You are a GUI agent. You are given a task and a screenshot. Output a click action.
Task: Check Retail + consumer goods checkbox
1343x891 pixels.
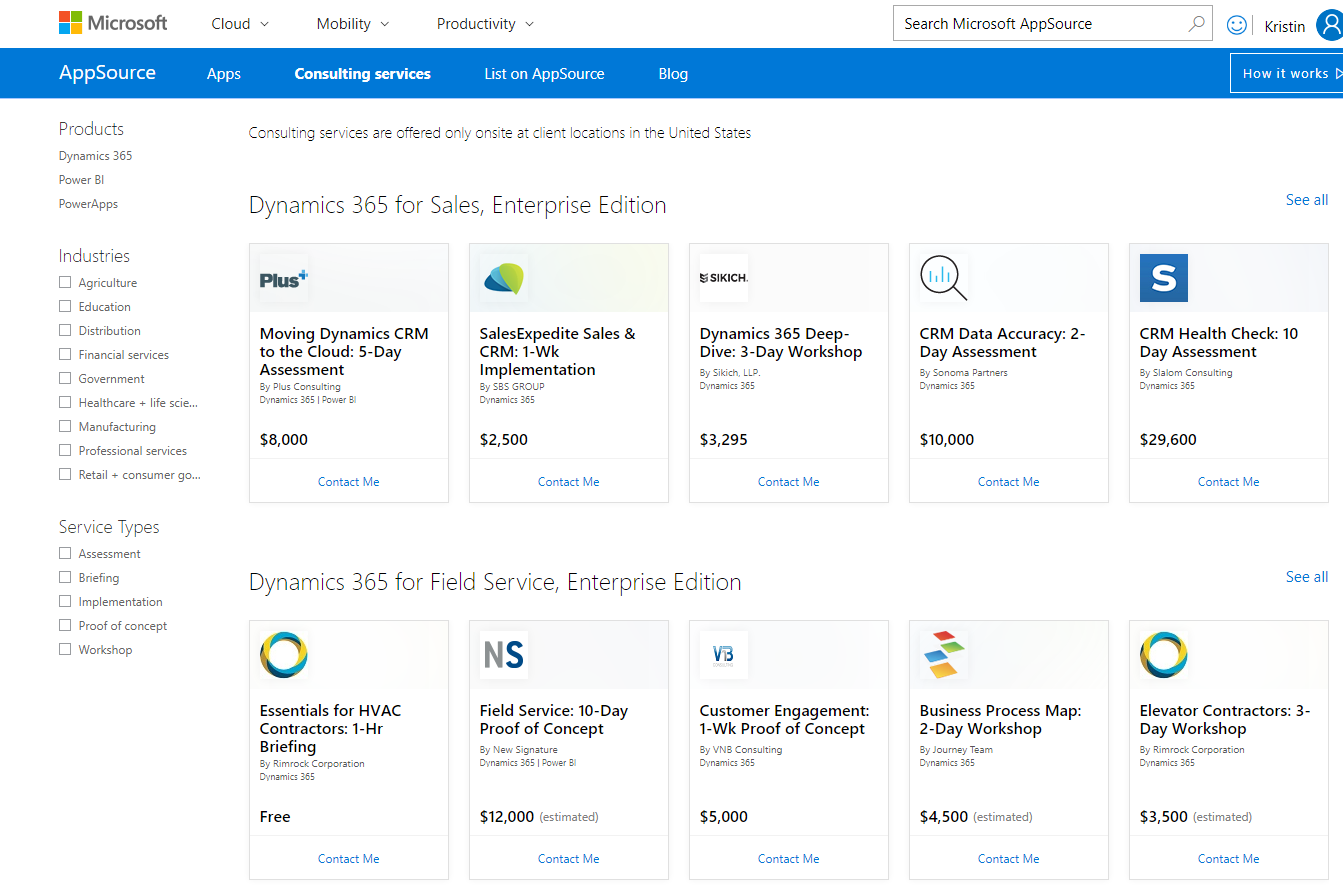coord(65,475)
